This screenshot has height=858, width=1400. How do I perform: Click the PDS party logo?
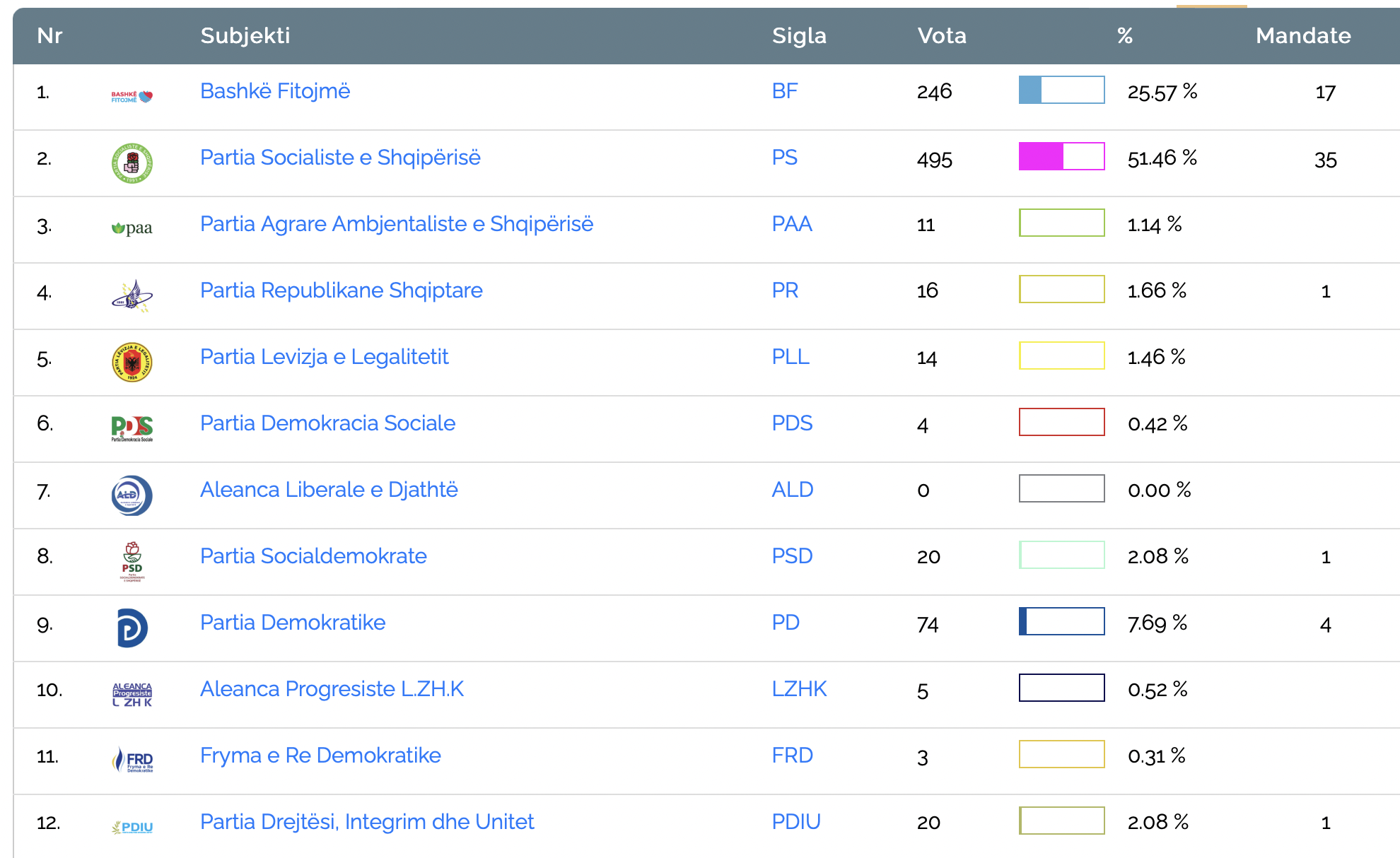[132, 428]
